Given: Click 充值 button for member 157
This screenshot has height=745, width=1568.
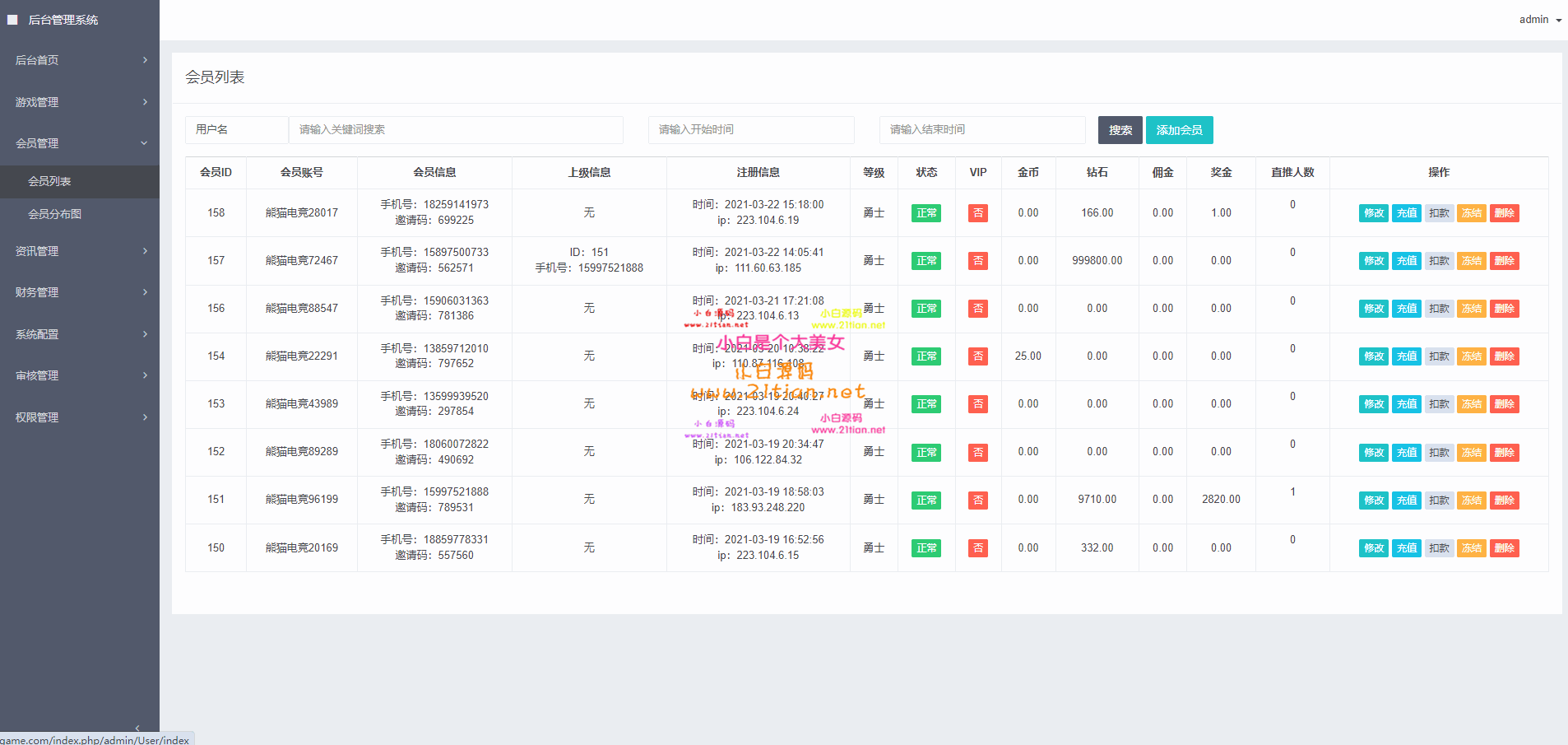Looking at the screenshot, I should (x=1406, y=261).
